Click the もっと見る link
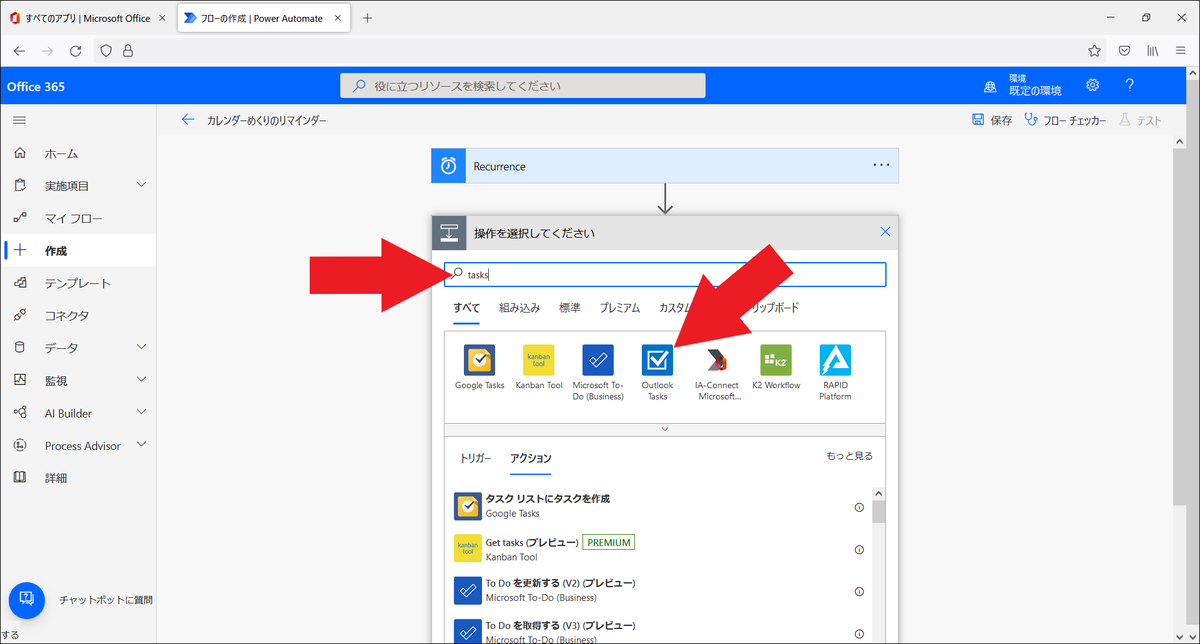Screen dimensions: 1200x644 coord(849,456)
